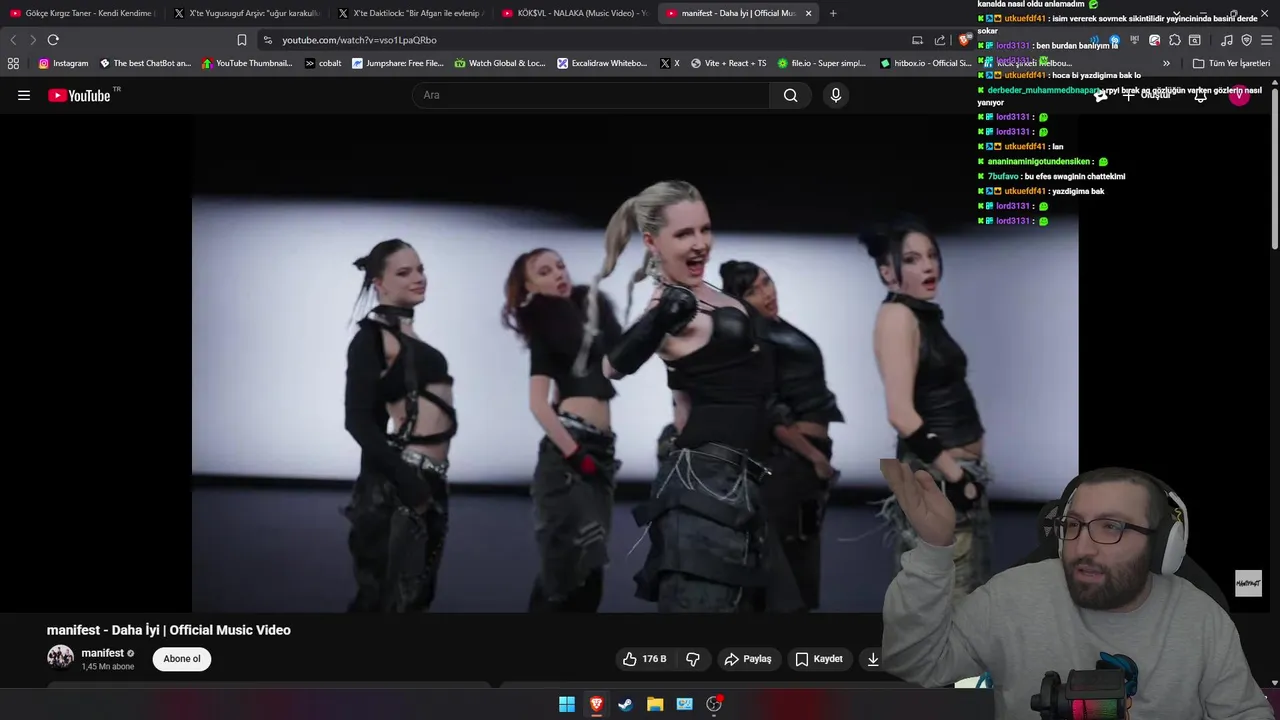Click 'Abone ol' subscribe button

tap(182, 659)
